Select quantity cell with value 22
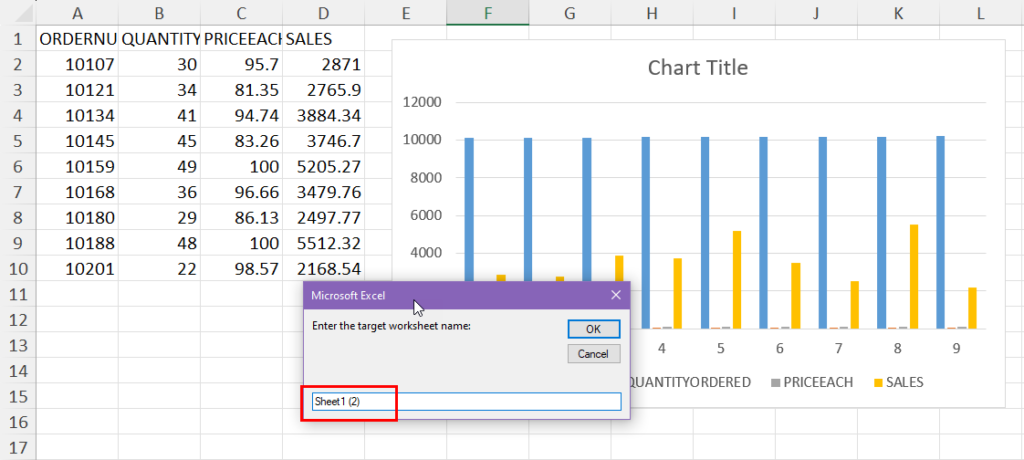 (159, 269)
